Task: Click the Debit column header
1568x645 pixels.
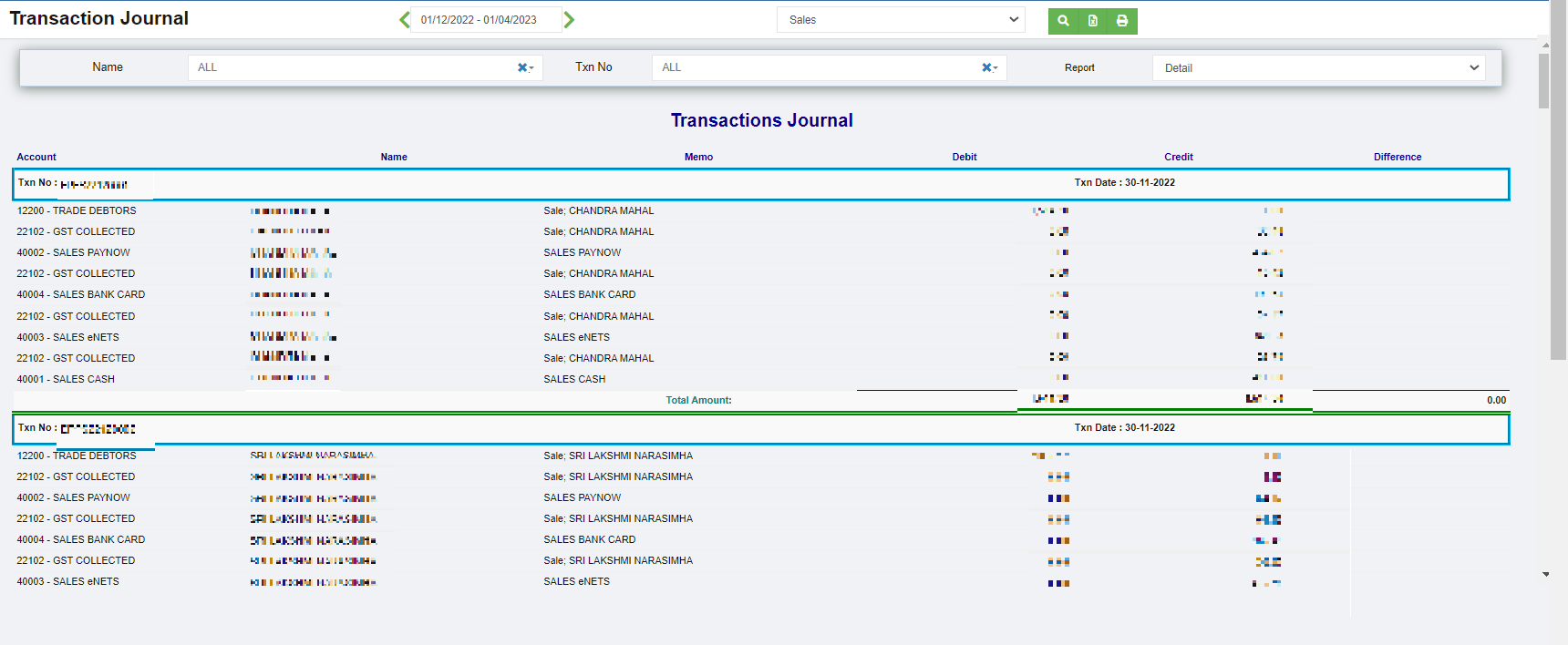Action: coord(964,157)
